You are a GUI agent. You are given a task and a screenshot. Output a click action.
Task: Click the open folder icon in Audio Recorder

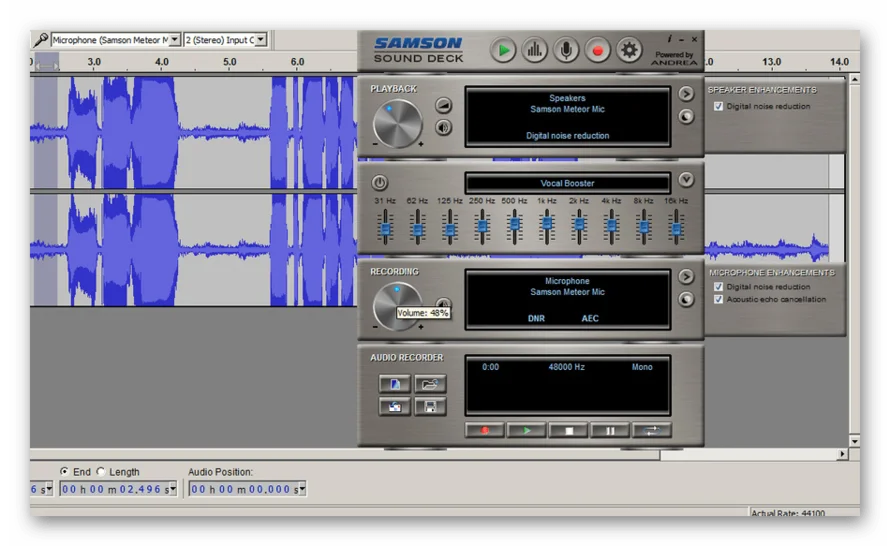point(430,384)
